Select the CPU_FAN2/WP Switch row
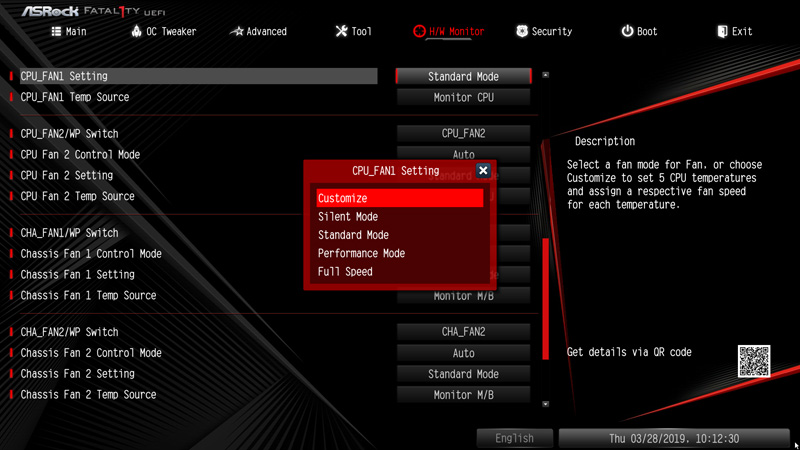The height and width of the screenshot is (450, 800). pyautogui.click(x=198, y=134)
